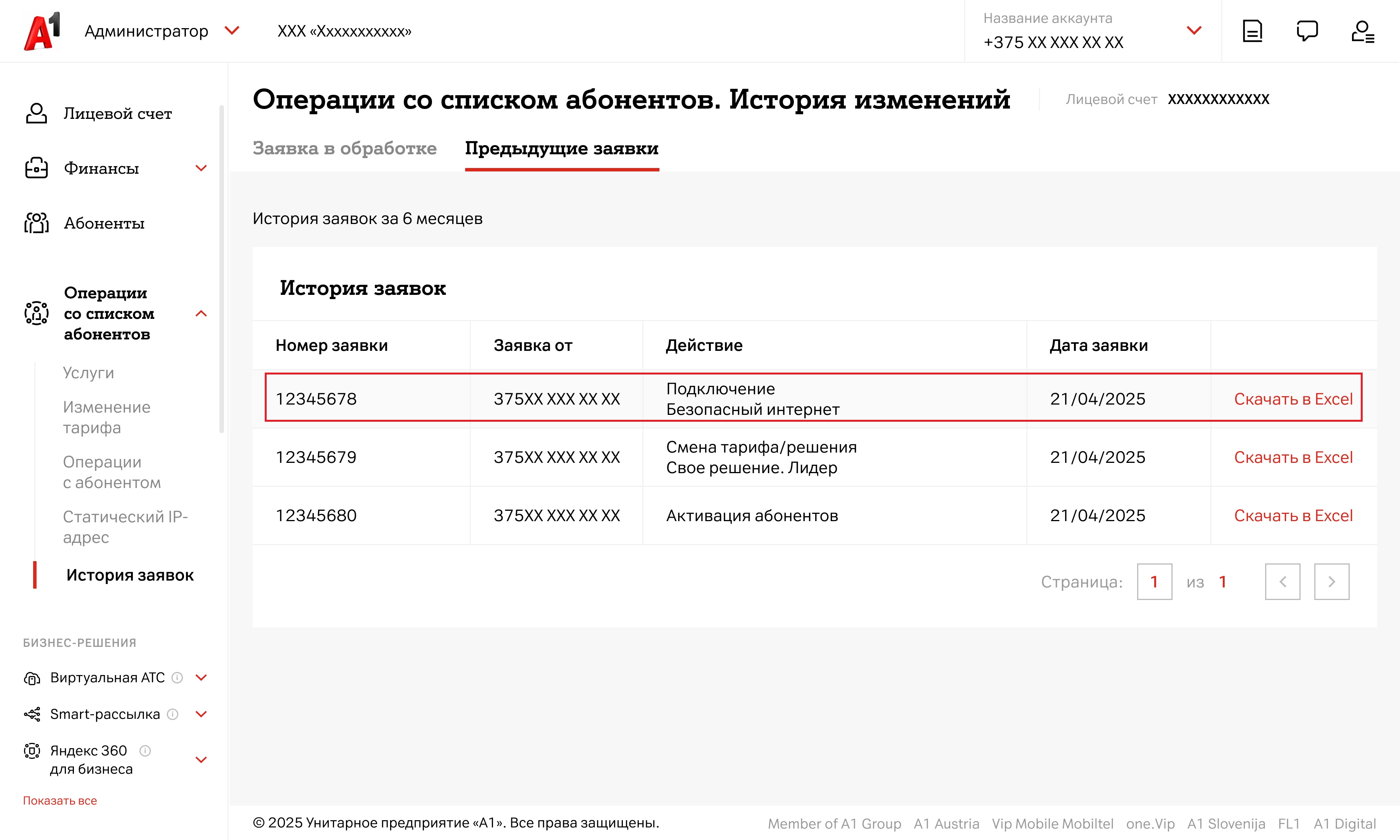
Task: Click the A1 logo icon
Action: click(x=42, y=31)
